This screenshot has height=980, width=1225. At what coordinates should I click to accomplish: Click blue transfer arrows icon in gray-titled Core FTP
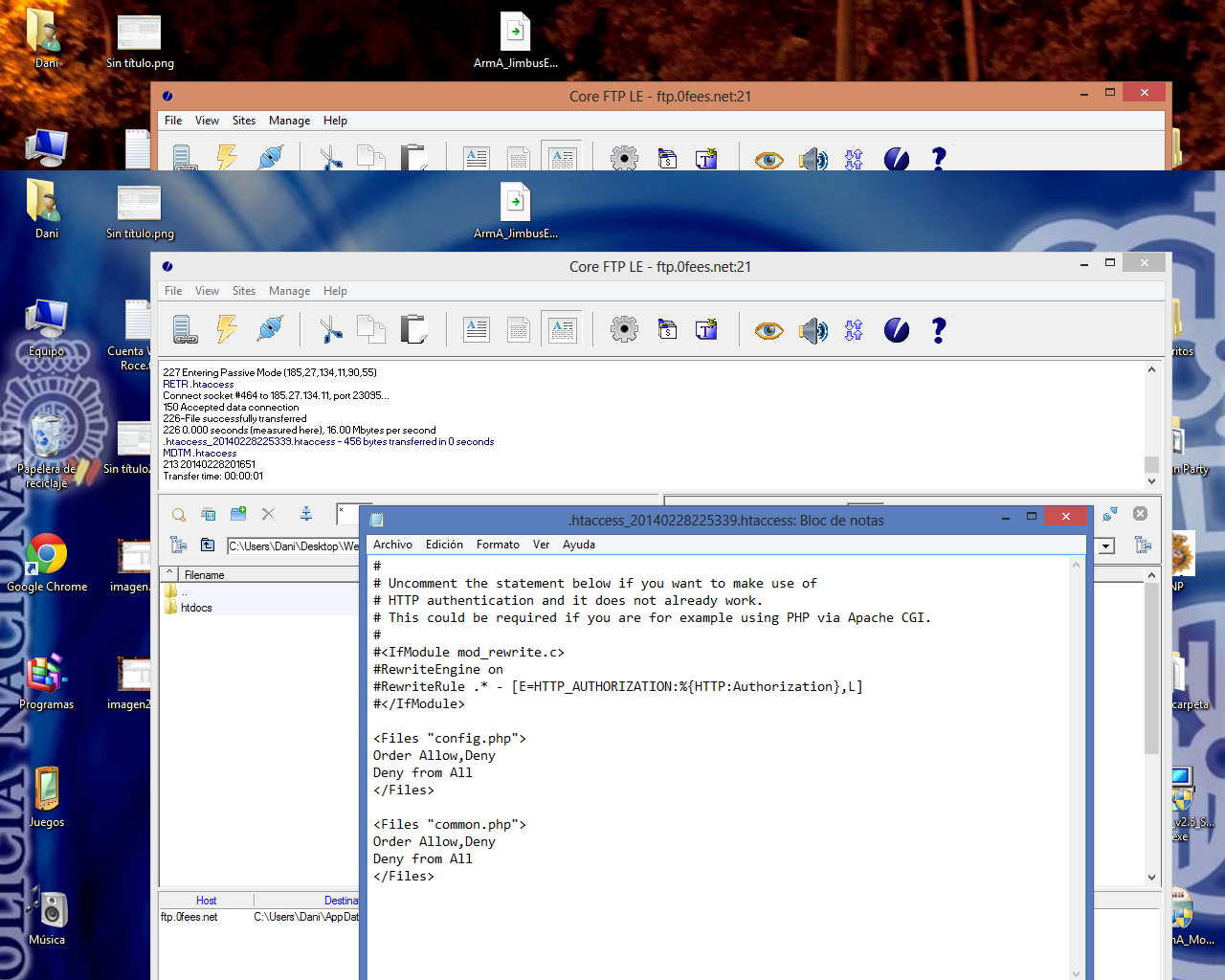[854, 330]
